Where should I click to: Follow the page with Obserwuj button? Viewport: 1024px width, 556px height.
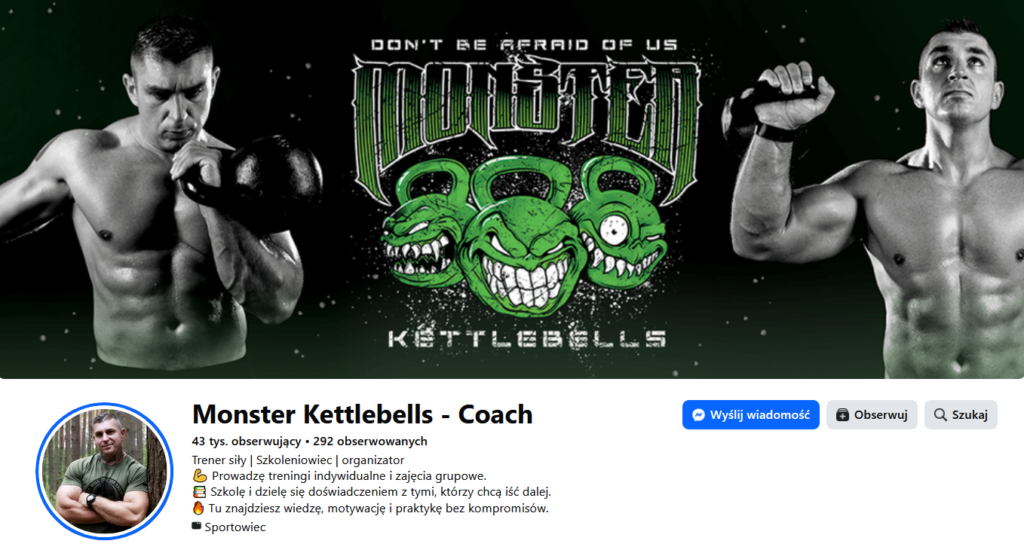tap(872, 415)
